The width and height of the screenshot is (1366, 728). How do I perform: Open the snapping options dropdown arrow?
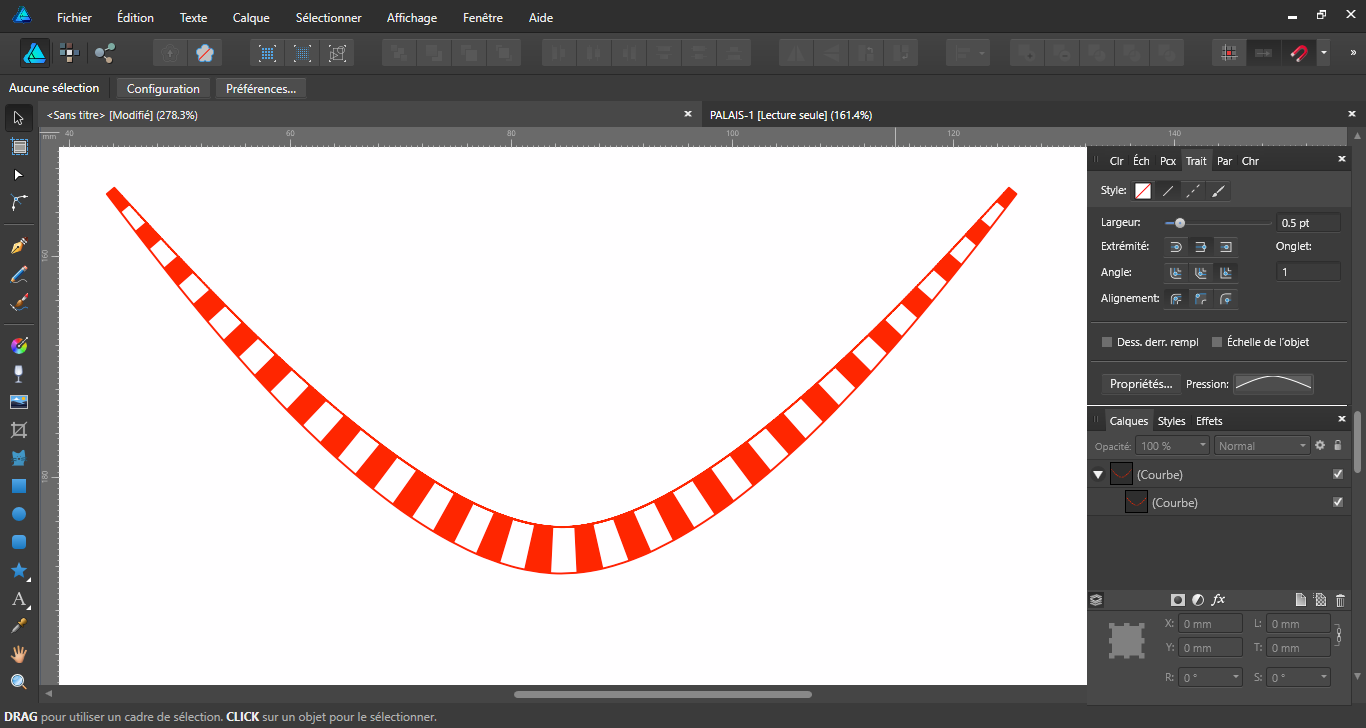click(x=1324, y=52)
